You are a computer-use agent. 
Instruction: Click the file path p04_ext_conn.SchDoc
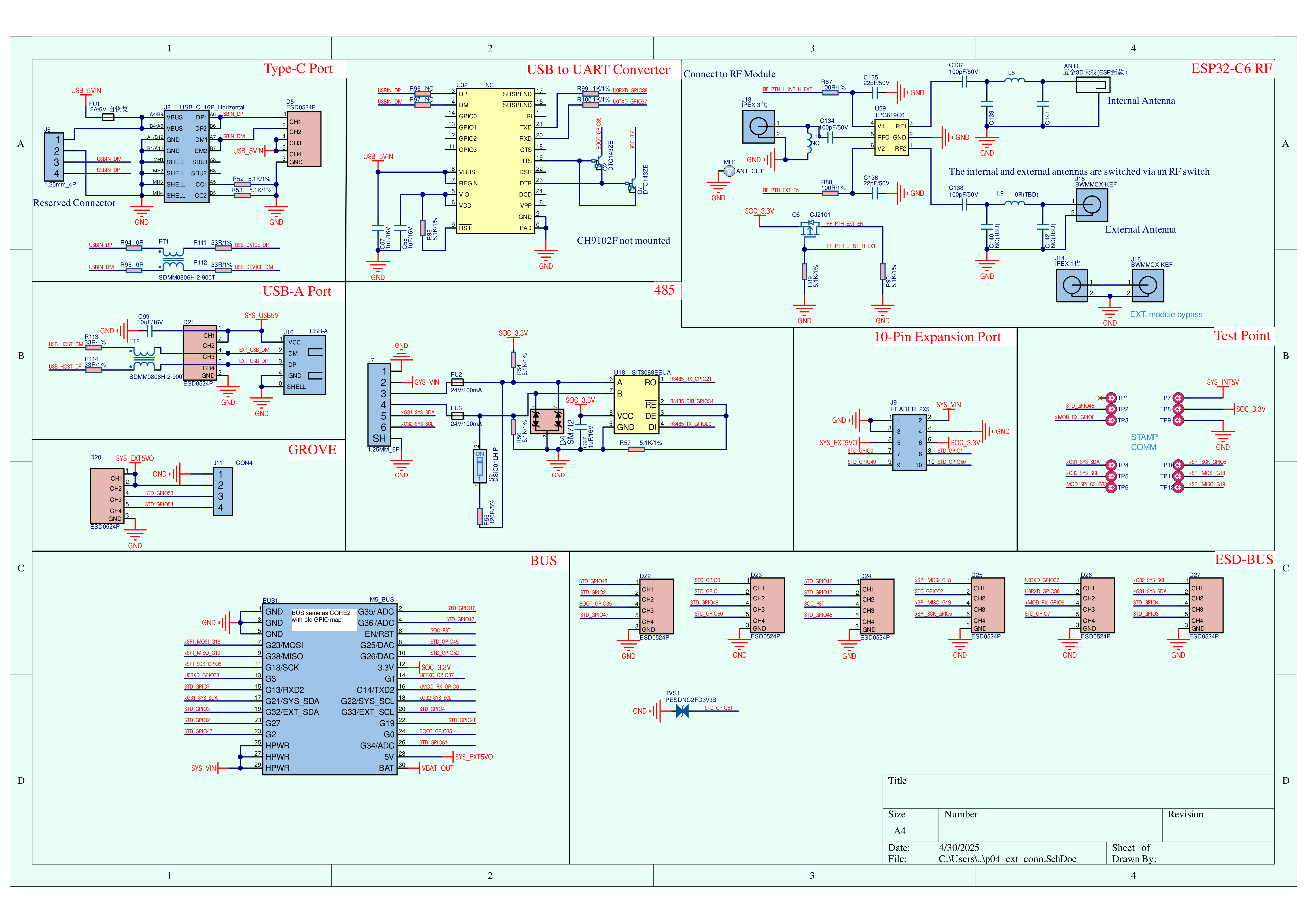pyautogui.click(x=1007, y=859)
